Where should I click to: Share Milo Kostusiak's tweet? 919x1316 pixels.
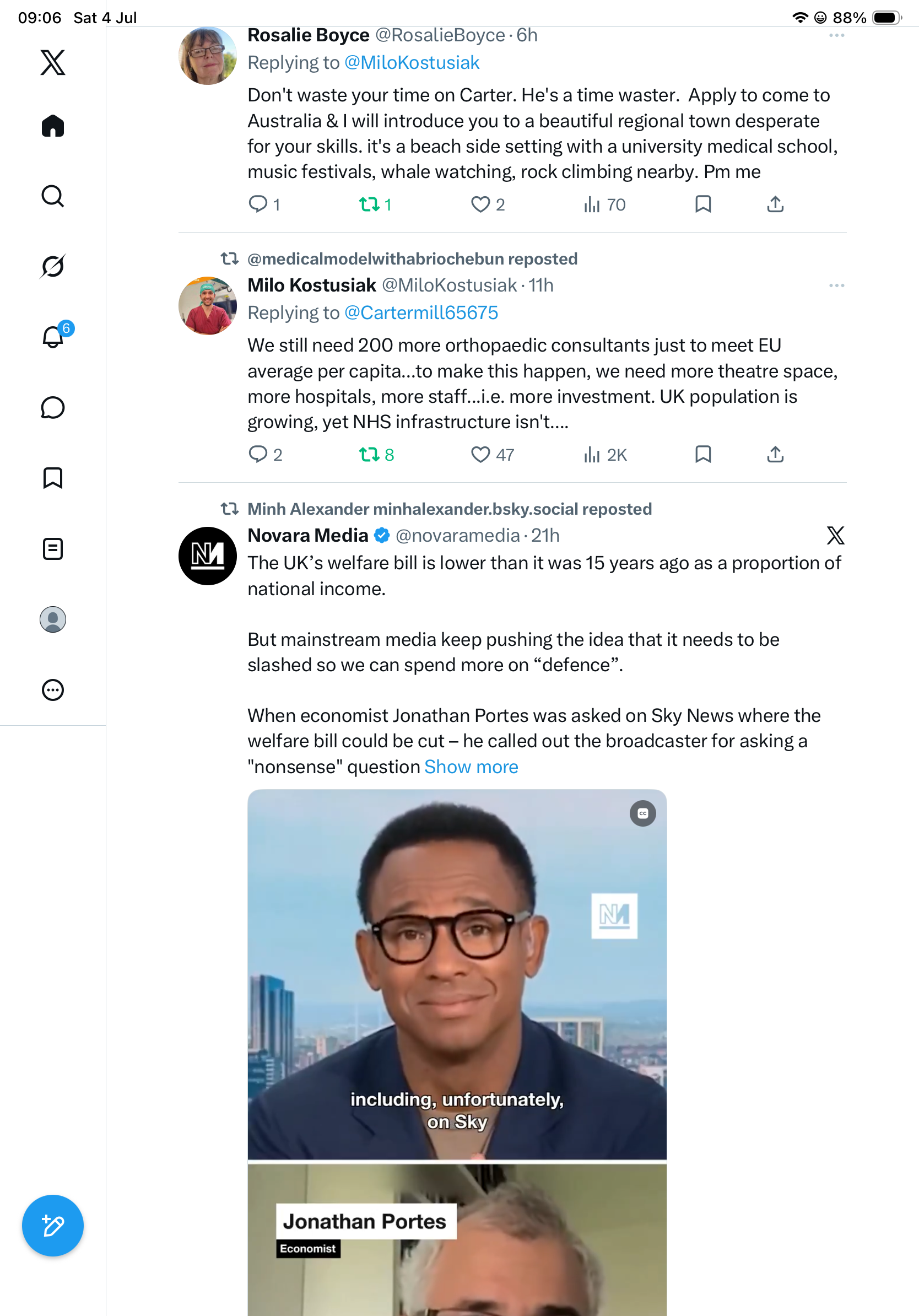pyautogui.click(x=775, y=455)
